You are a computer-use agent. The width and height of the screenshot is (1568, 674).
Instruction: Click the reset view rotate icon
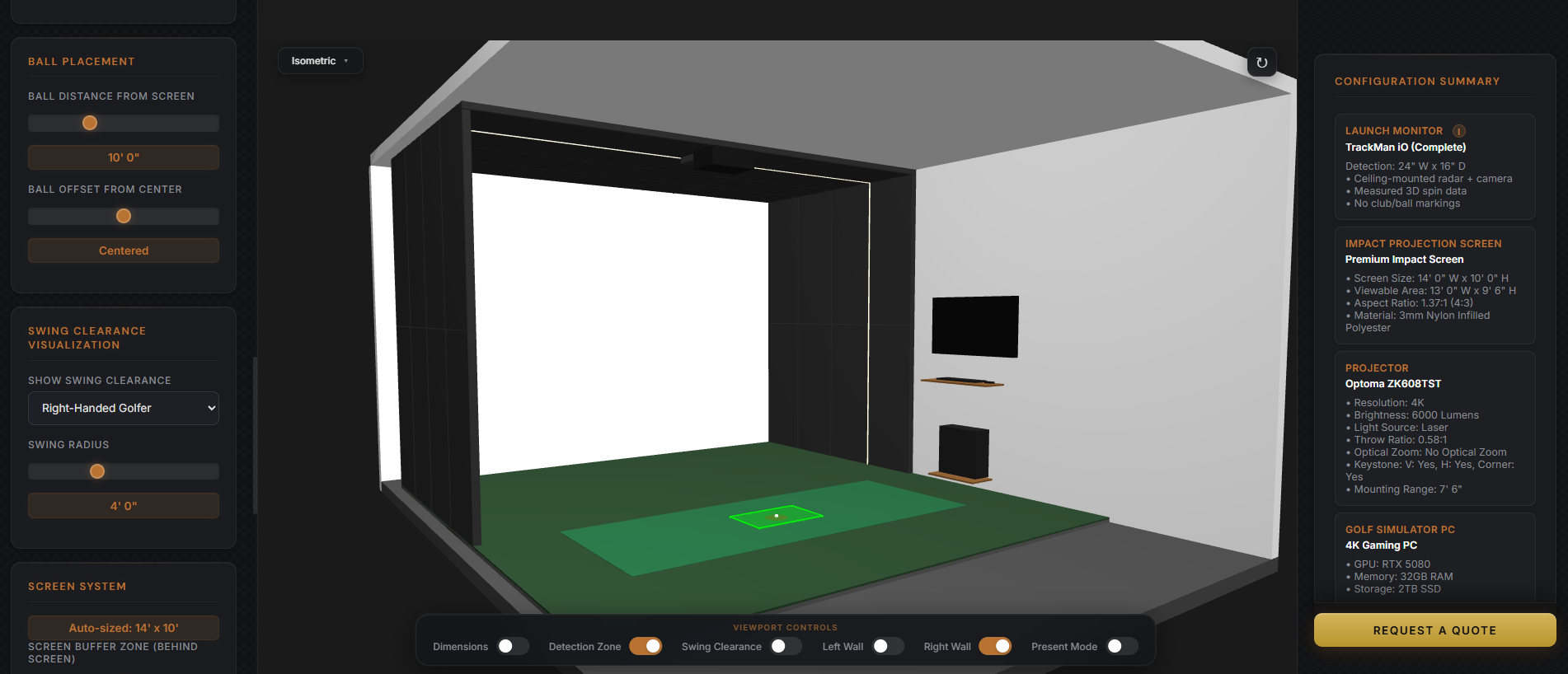tap(1261, 63)
